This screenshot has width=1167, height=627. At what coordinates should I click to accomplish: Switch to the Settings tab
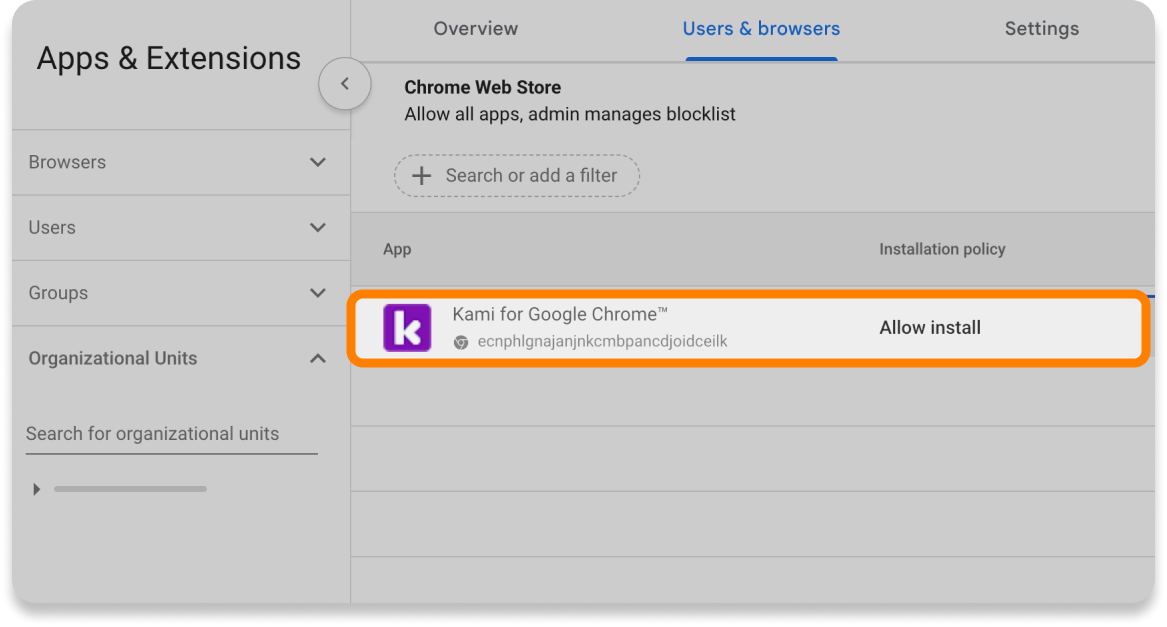pyautogui.click(x=1042, y=29)
